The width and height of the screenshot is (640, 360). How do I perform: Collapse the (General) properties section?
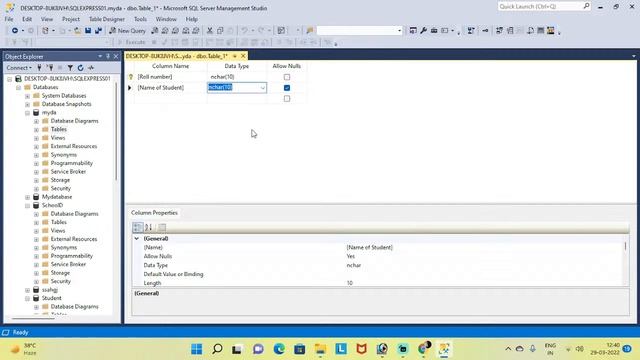[x=137, y=238]
